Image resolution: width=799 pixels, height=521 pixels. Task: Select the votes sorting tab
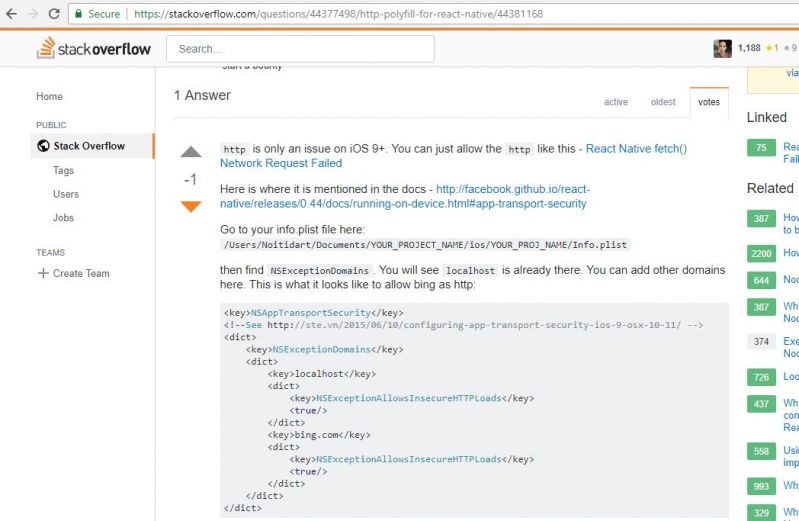[708, 102]
